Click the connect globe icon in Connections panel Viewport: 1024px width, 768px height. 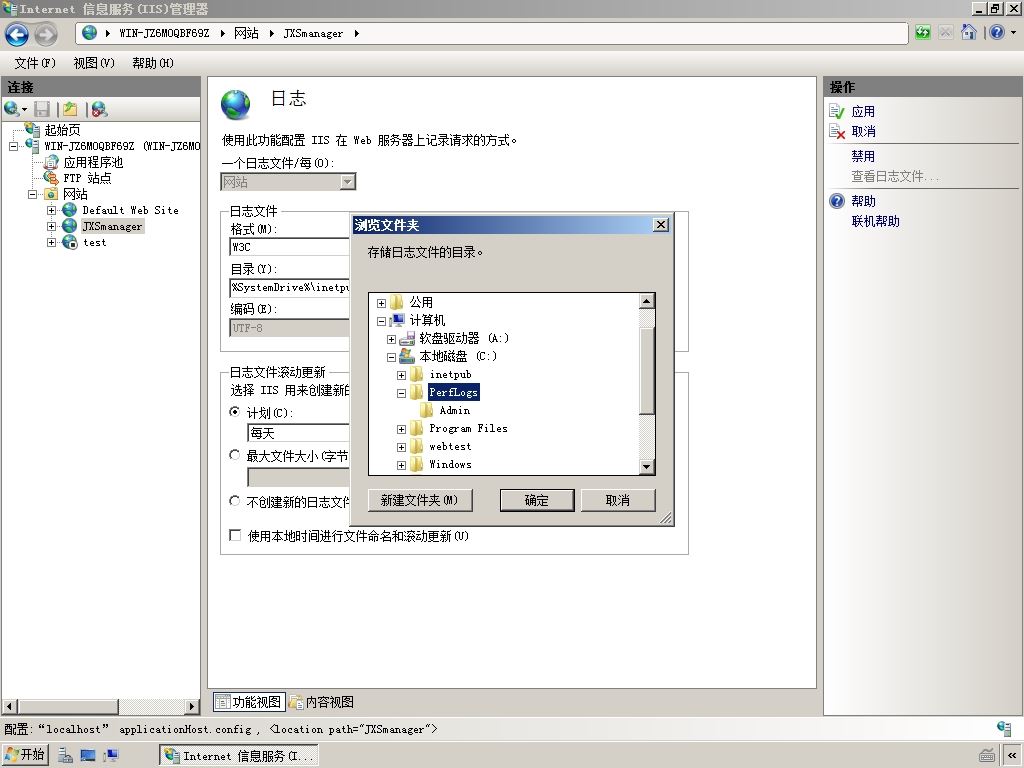[x=11, y=109]
